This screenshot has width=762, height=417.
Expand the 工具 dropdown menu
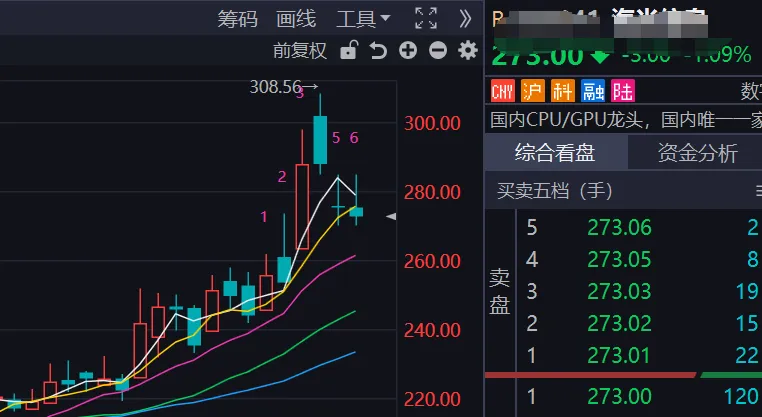[363, 19]
